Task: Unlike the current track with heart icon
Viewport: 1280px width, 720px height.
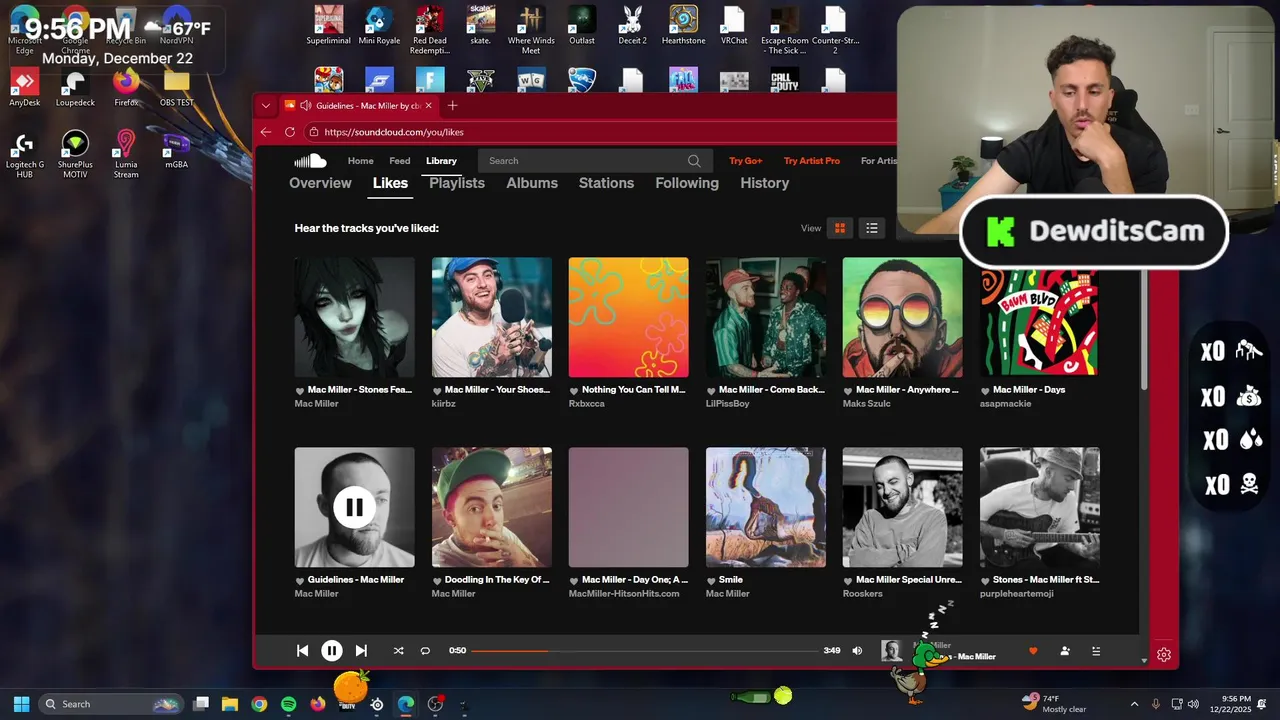Action: 1033,651
